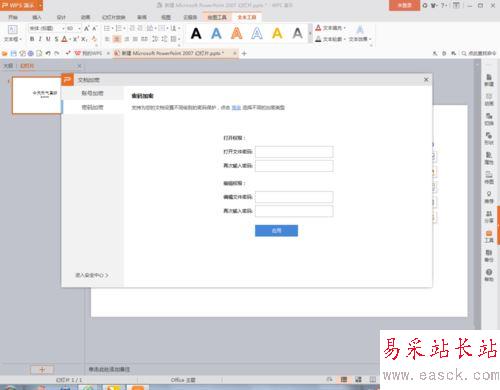Expand font color dropdown arrow
Viewport: 500px width, 390px height.
(x=70, y=39)
